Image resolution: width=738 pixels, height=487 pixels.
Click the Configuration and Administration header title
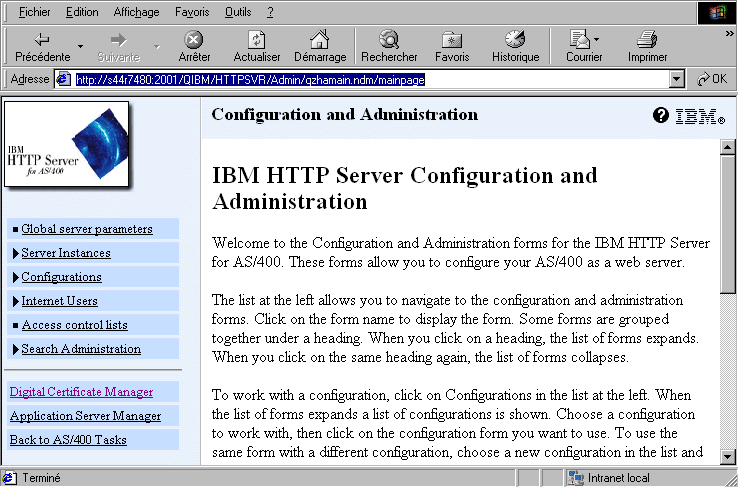pyautogui.click(x=345, y=114)
